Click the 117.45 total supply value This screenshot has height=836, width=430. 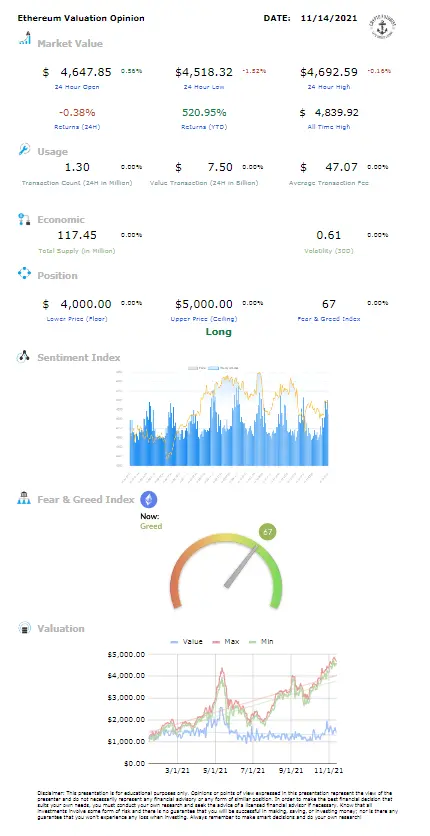pyautogui.click(x=77, y=235)
